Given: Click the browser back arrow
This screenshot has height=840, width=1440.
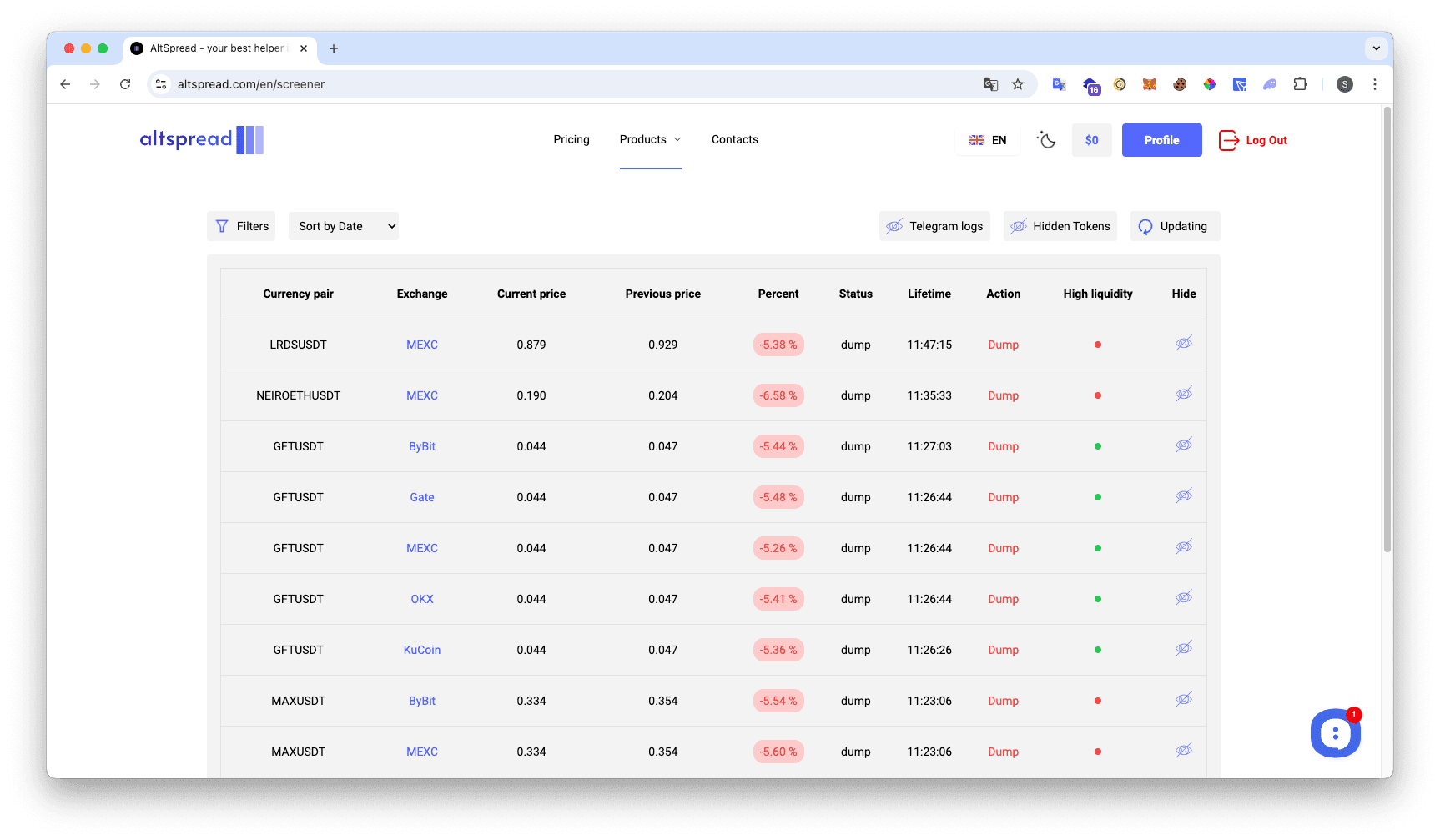Looking at the screenshot, I should (x=65, y=84).
